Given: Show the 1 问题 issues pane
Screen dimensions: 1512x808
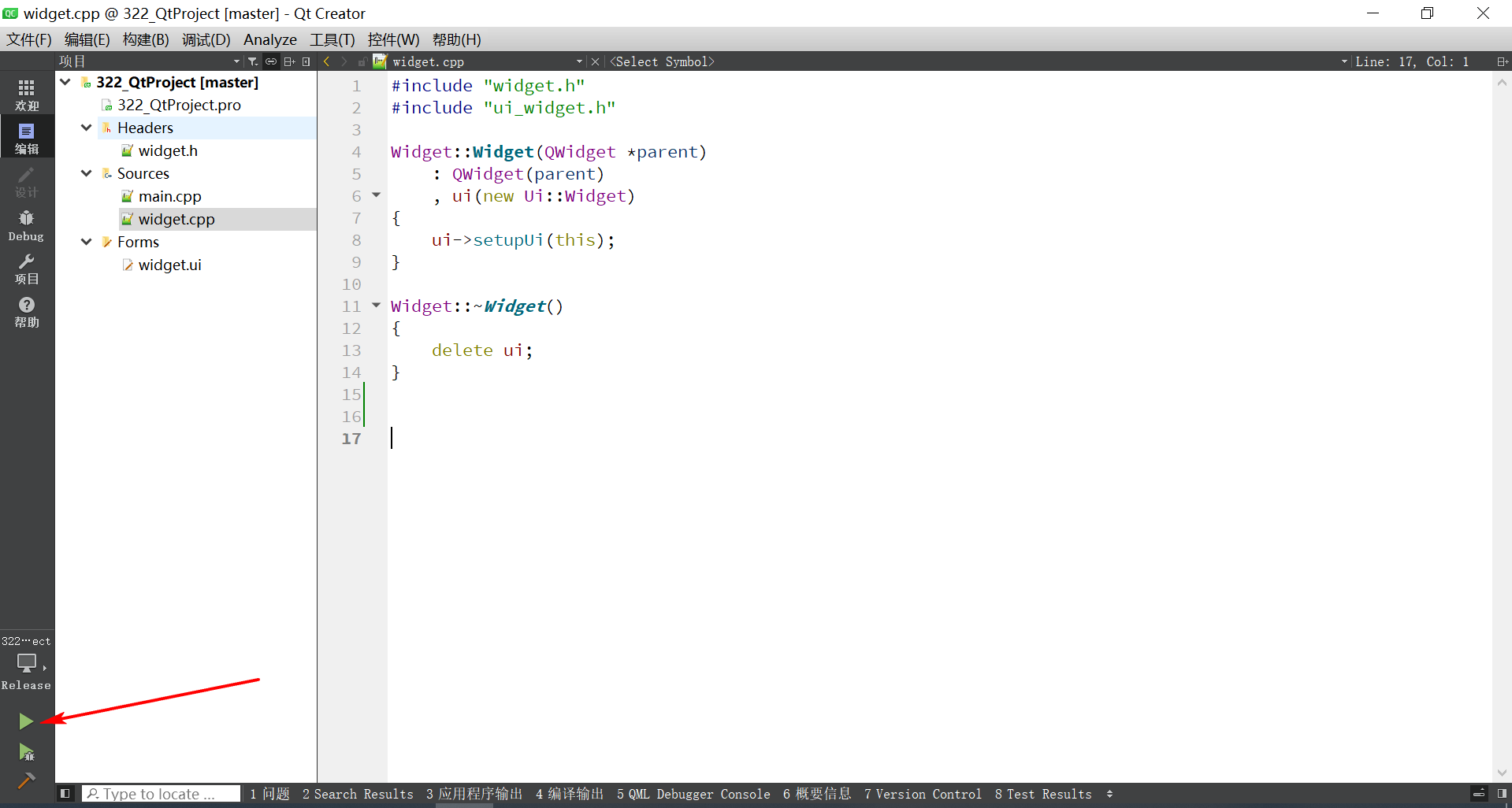Looking at the screenshot, I should pyautogui.click(x=269, y=794).
